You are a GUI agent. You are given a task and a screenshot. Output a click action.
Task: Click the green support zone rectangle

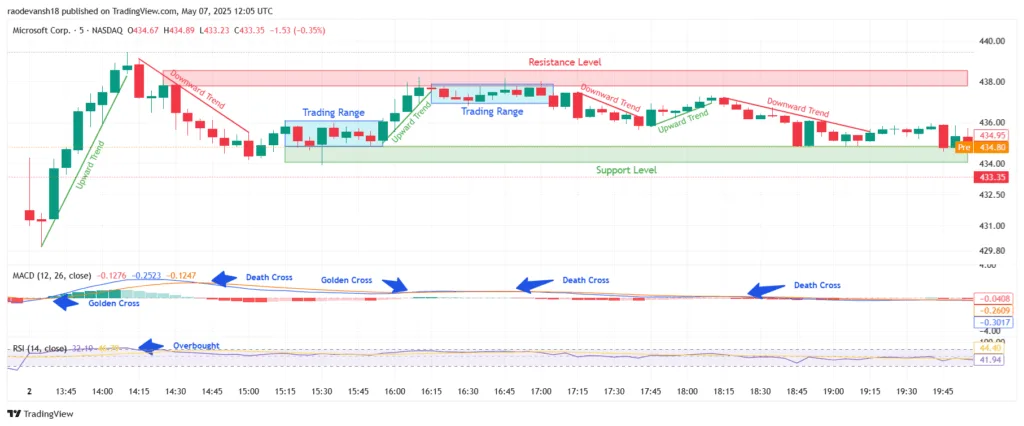626,154
